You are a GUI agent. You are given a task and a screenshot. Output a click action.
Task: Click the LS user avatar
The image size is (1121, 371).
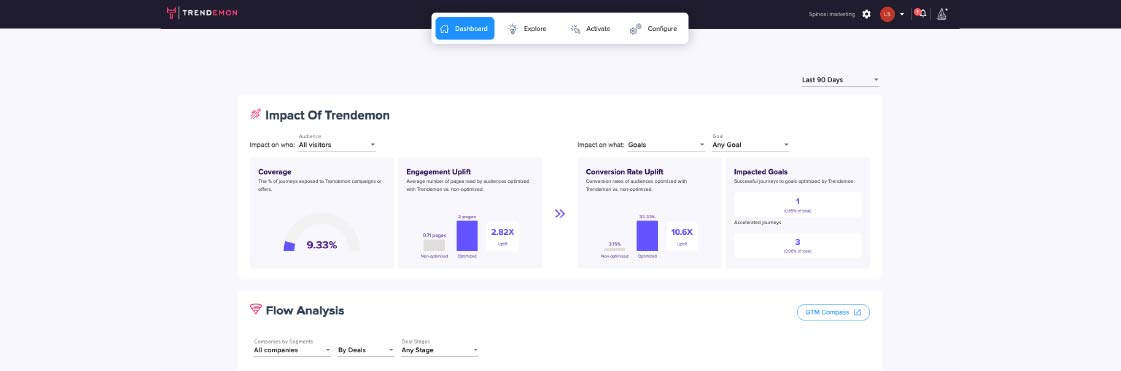point(887,14)
